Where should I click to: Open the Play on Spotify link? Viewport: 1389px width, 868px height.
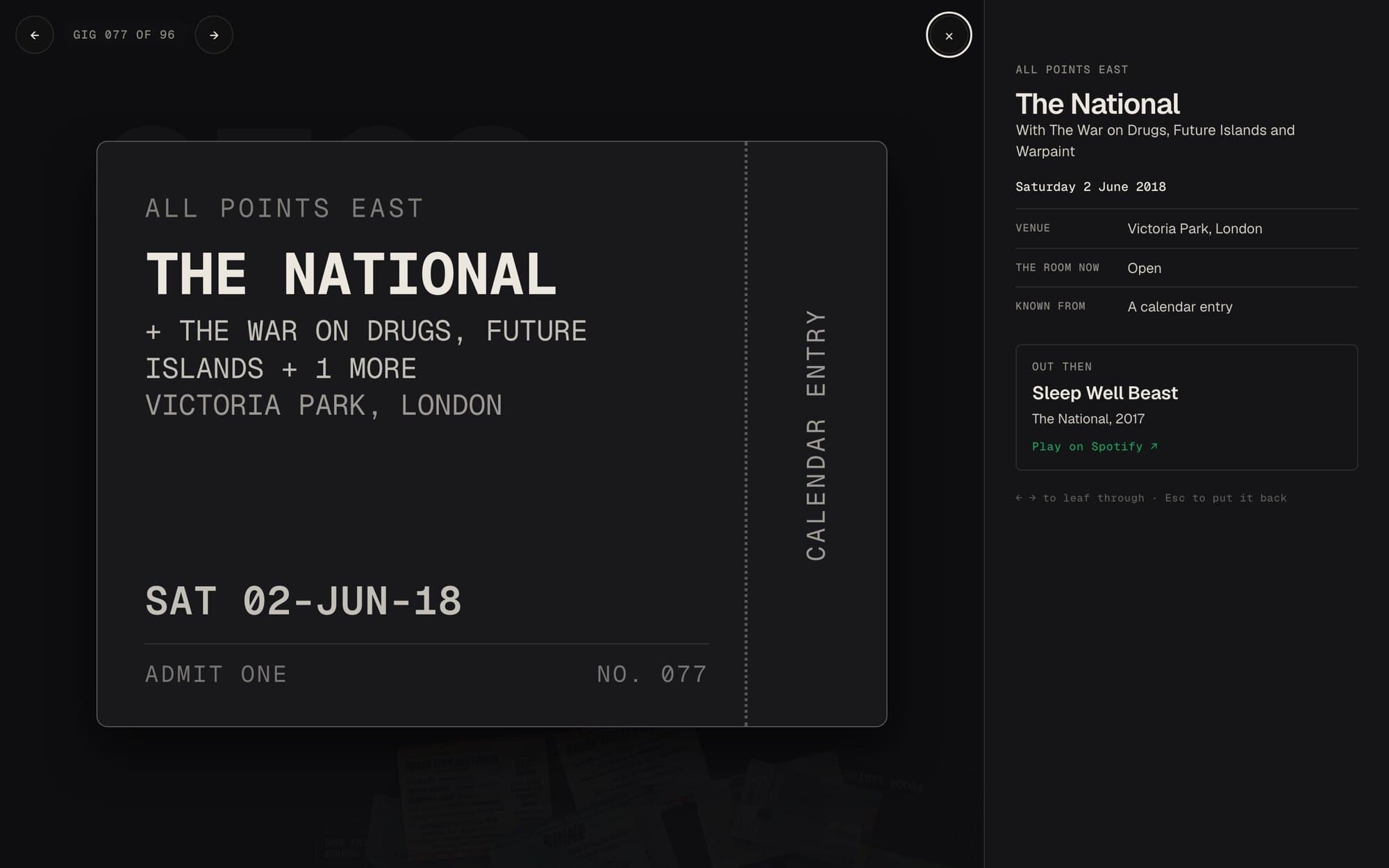[x=1095, y=446]
